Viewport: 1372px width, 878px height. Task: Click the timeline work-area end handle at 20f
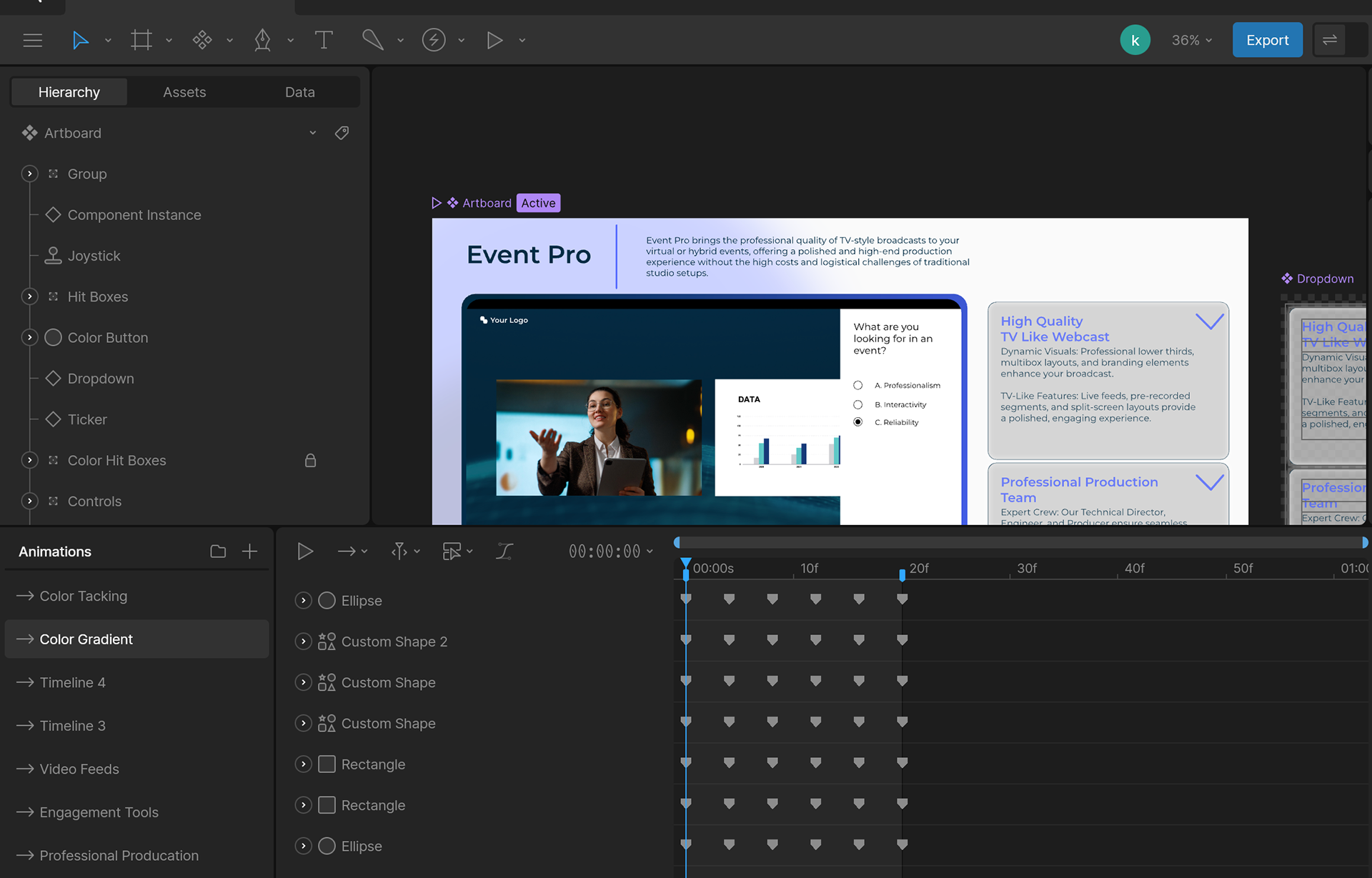[902, 574]
